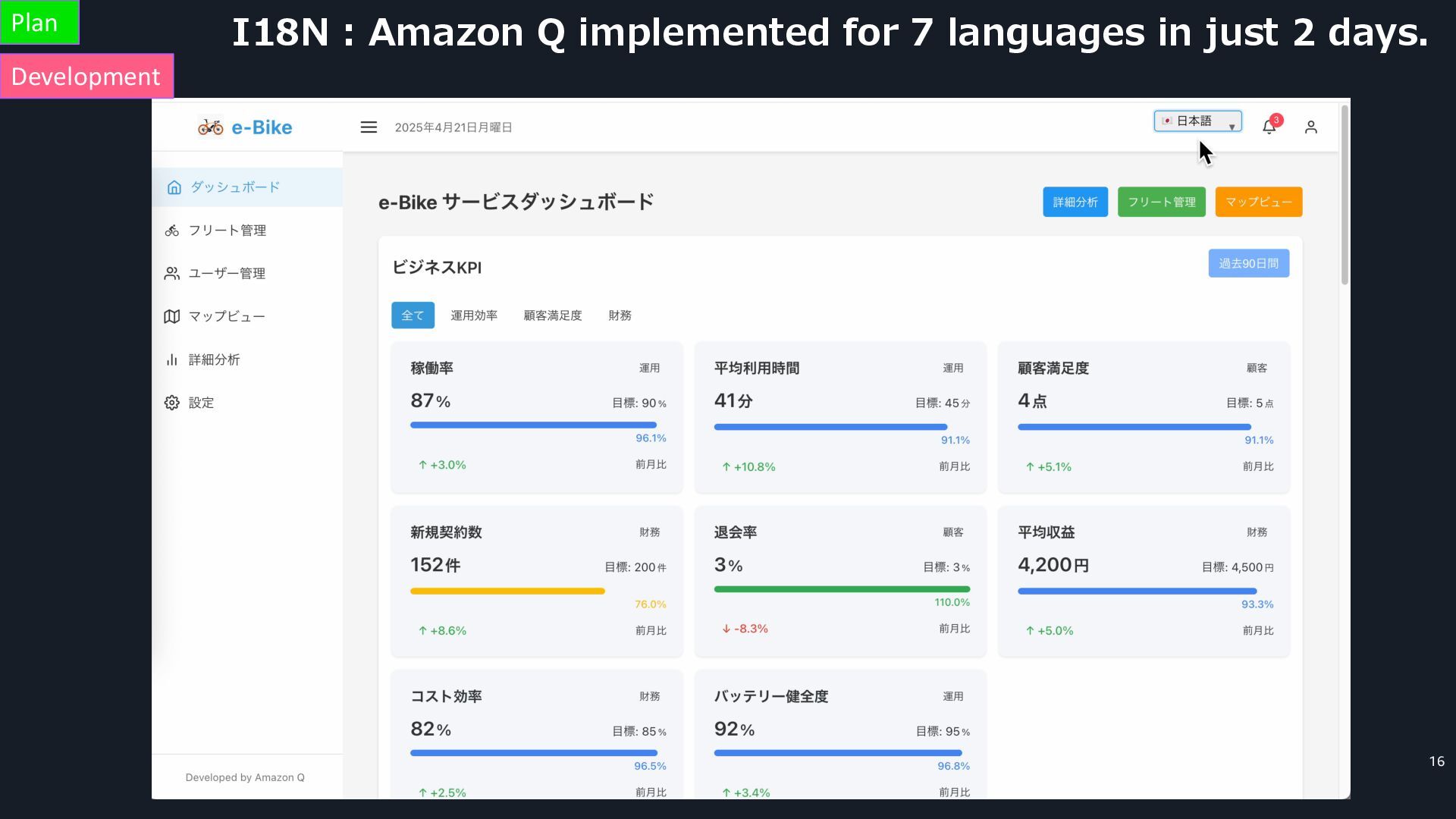Click the ユーザー管理 users icon
Viewport: 1456px width, 819px height.
tap(172, 273)
